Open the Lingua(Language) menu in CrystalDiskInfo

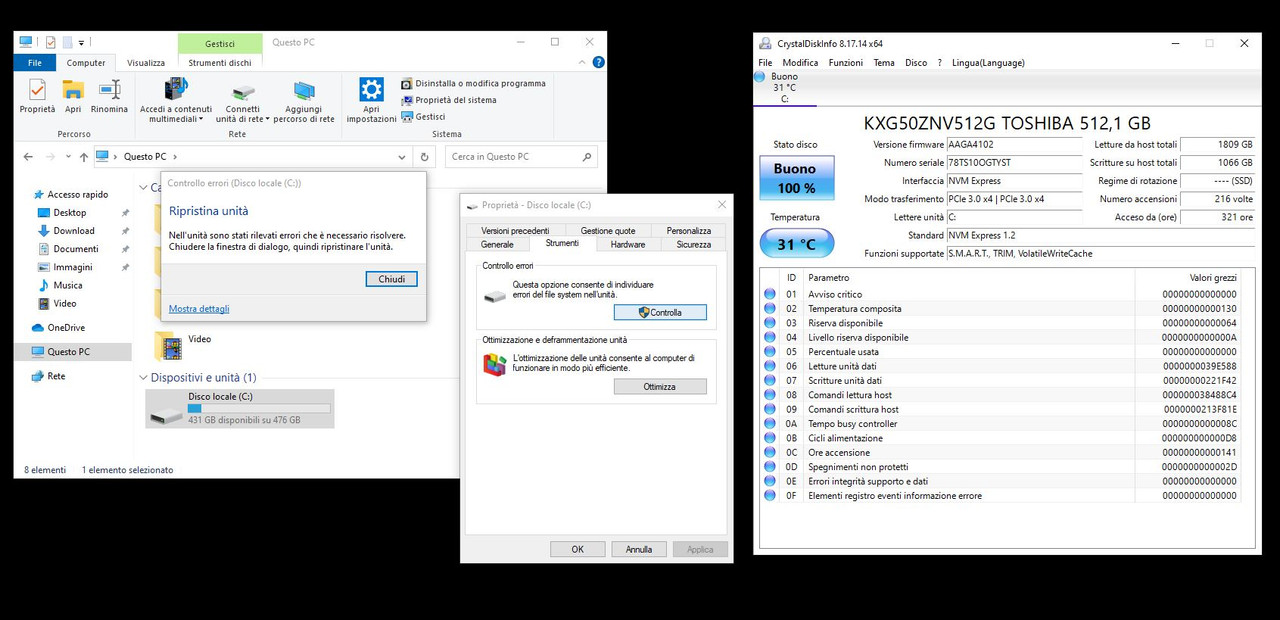[988, 62]
